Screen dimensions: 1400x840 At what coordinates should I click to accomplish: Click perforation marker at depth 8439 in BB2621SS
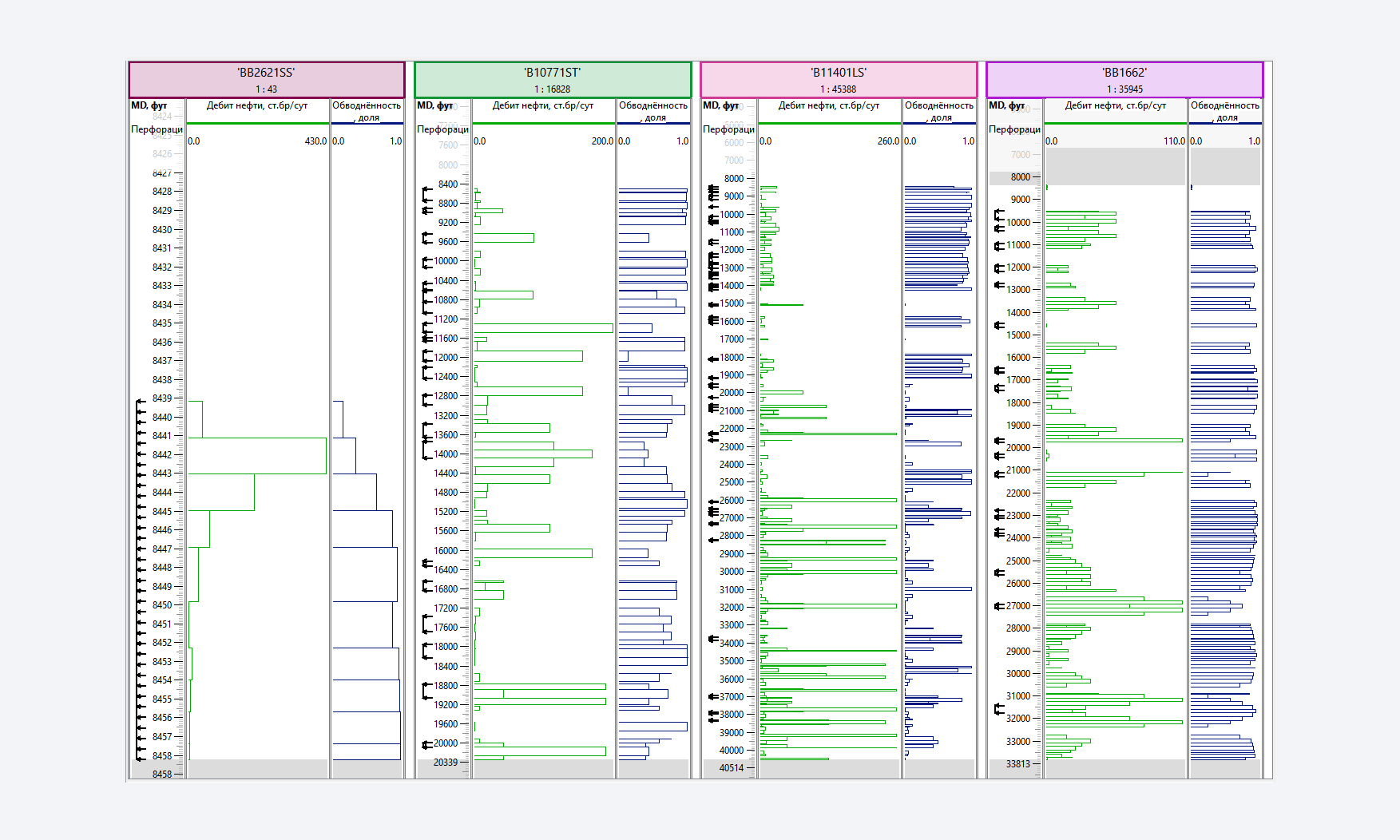141,402
